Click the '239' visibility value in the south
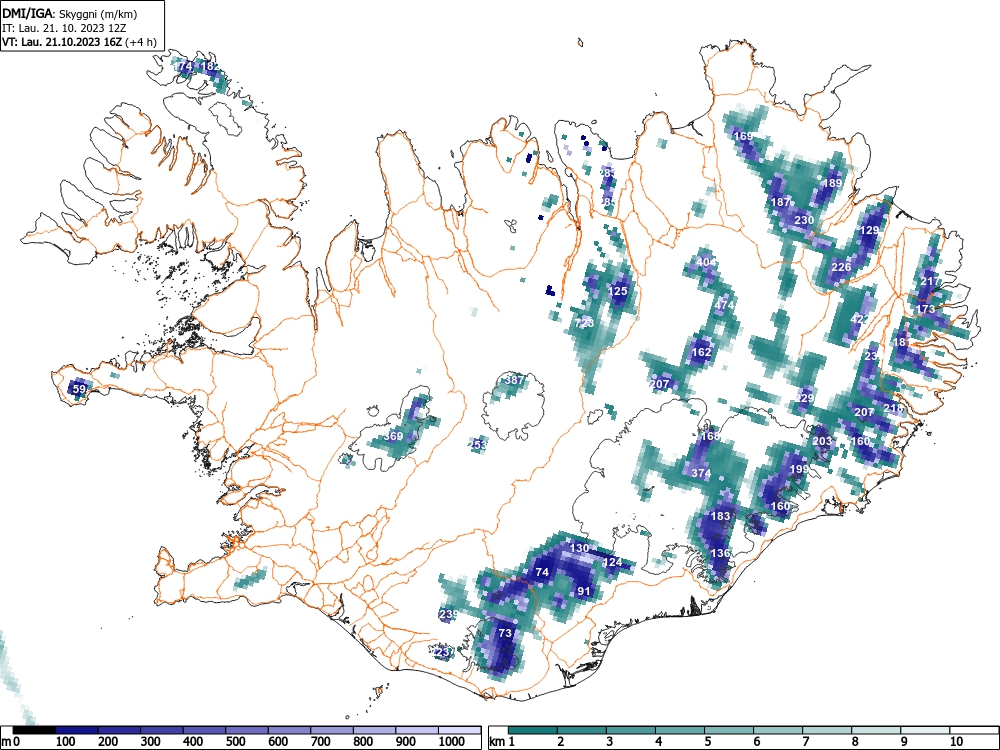The image size is (1000, 750). [449, 615]
